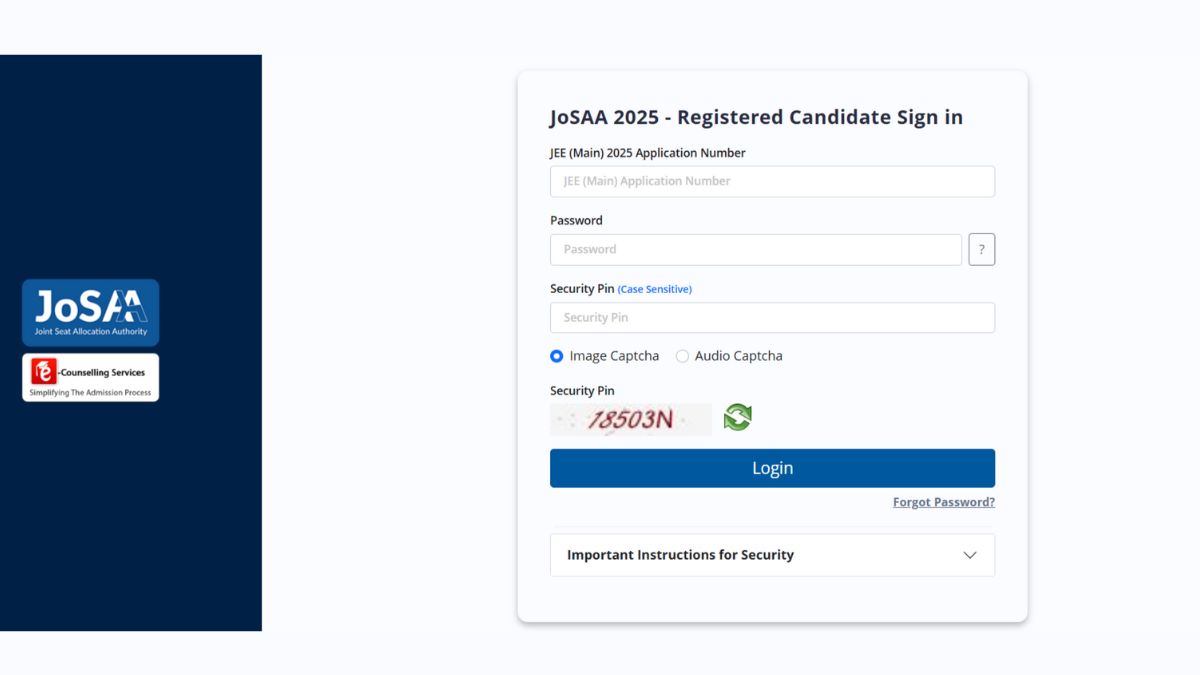
Task: Switch to the Audio Captcha radio option
Action: pyautogui.click(x=683, y=356)
